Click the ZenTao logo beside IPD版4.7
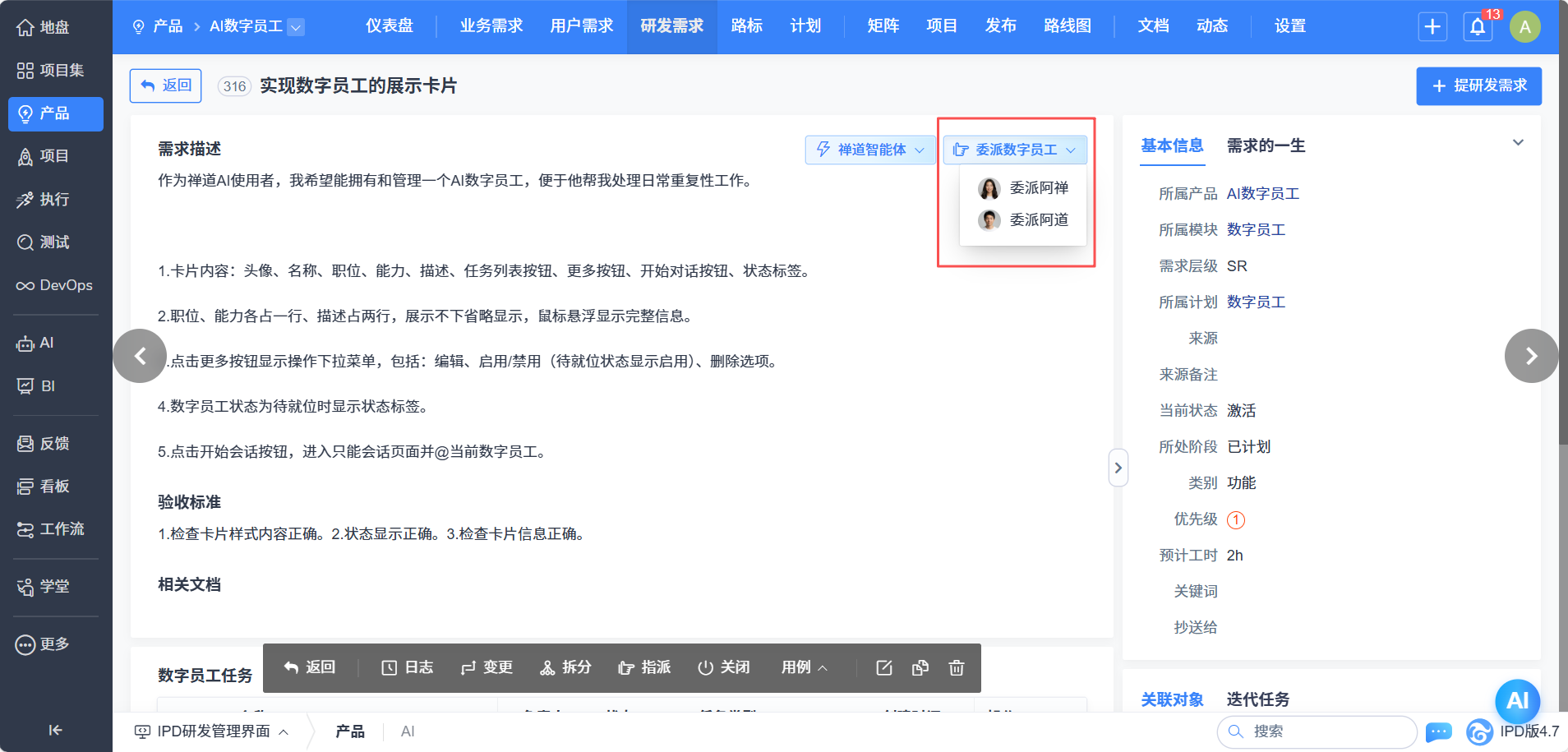Screen dimensions: 1568x752 1480,731
